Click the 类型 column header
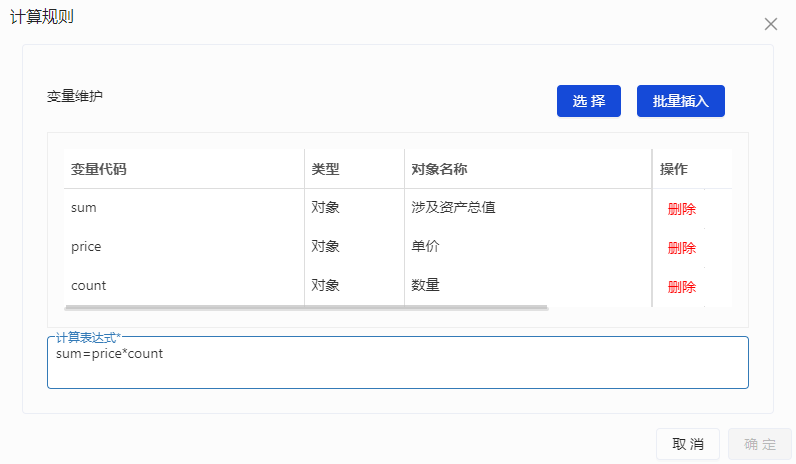 325,169
